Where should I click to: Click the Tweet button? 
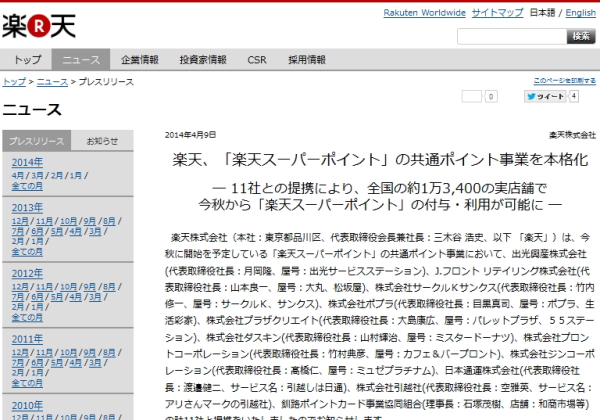tap(546, 97)
